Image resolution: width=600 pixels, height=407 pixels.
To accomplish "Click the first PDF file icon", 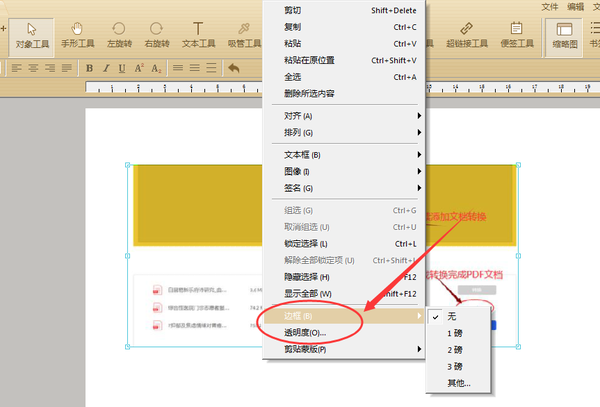I will [x=157, y=290].
